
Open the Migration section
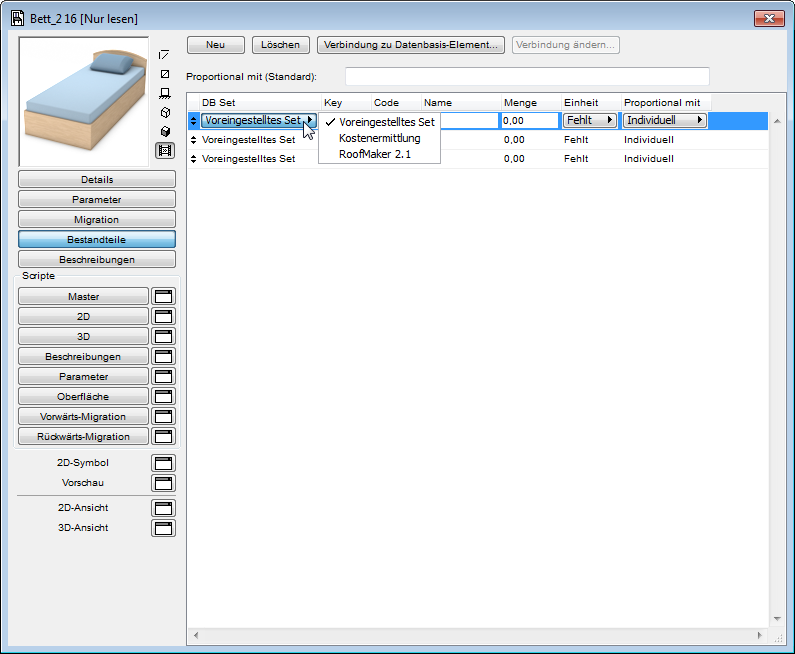(x=97, y=220)
